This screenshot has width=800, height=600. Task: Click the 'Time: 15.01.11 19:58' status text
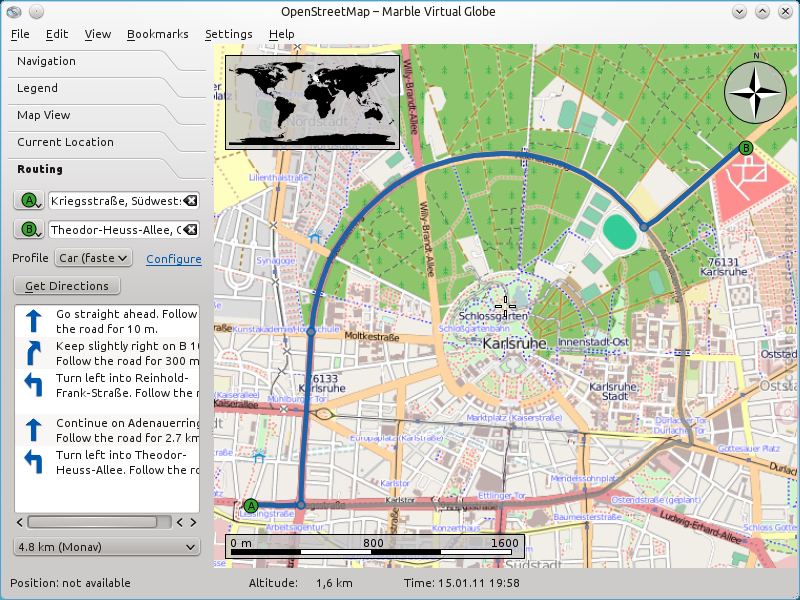point(462,583)
